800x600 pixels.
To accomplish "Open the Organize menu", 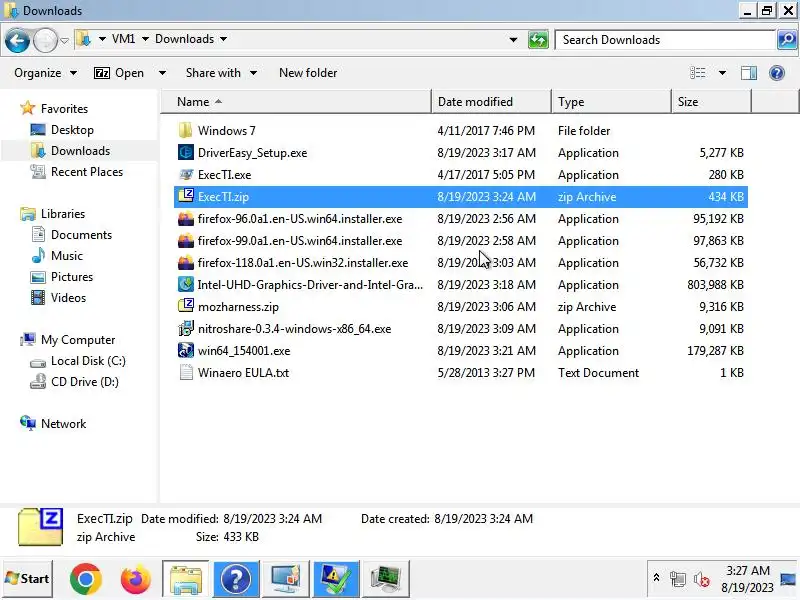I will point(45,73).
